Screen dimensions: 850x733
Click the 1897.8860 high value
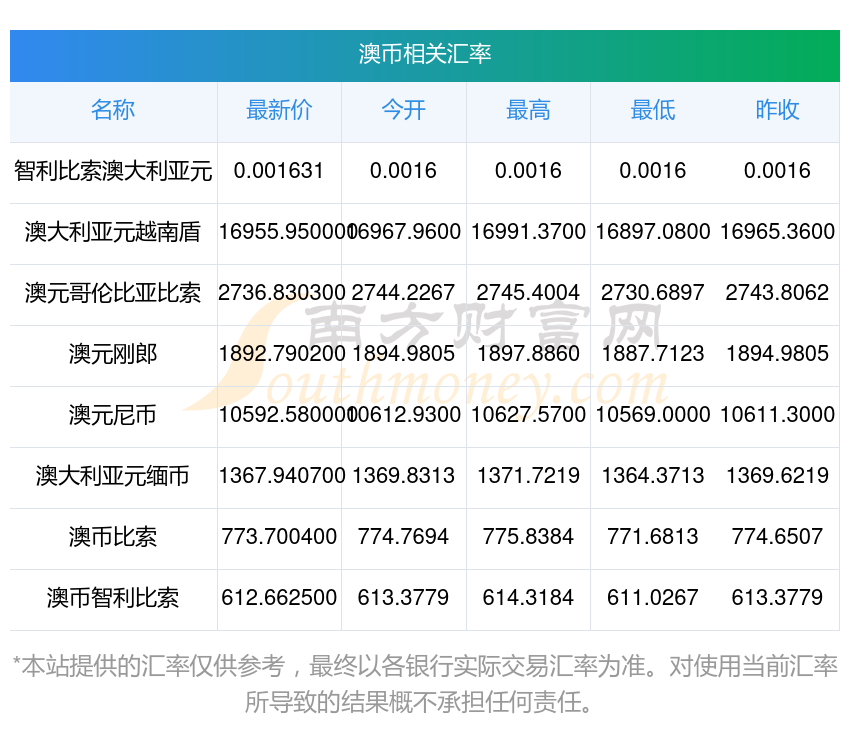528,354
